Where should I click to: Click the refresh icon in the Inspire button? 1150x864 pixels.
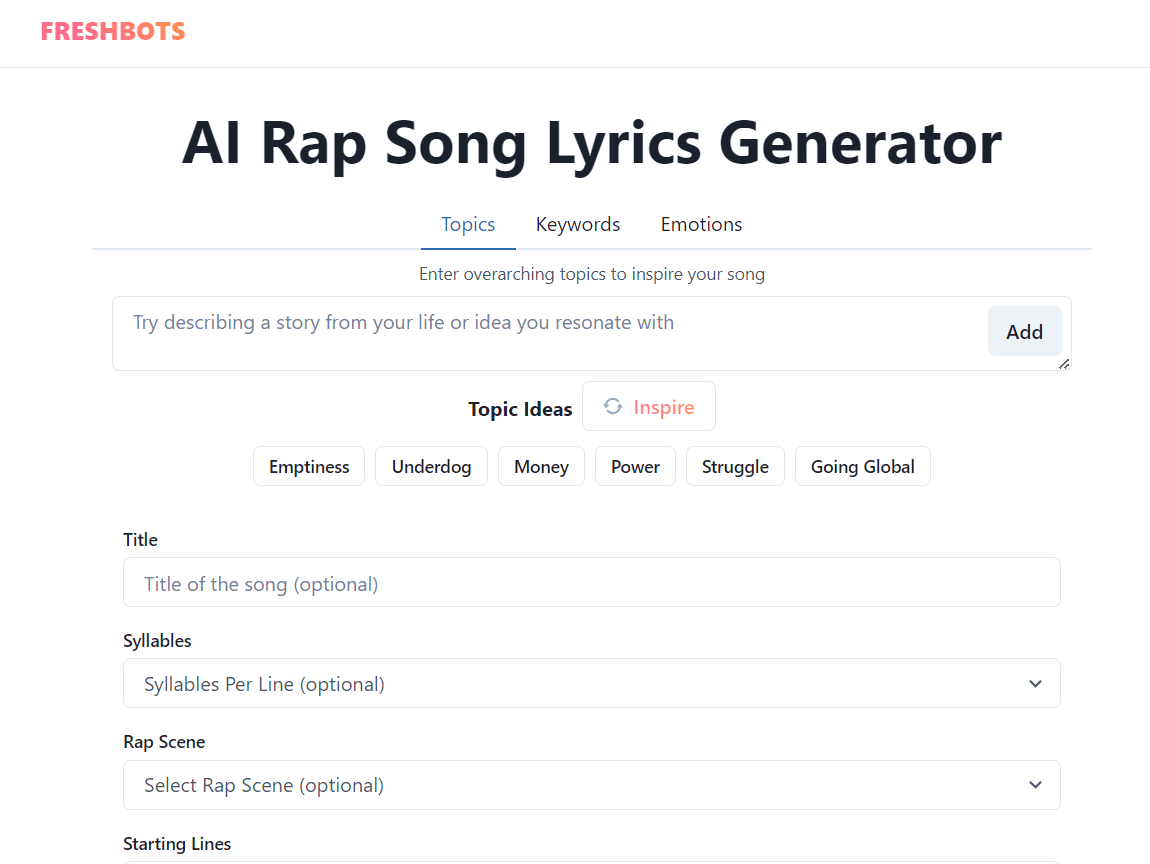click(613, 407)
